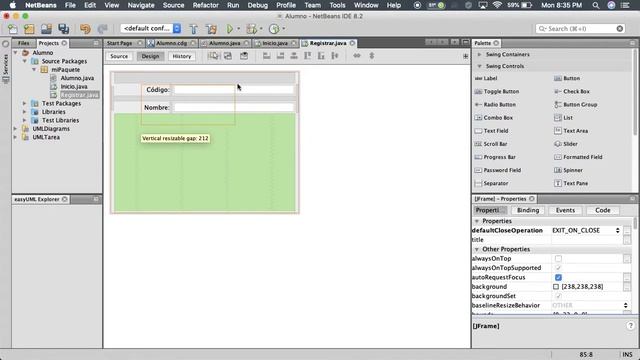Toggle the vertical resizability icon

click(371, 56)
